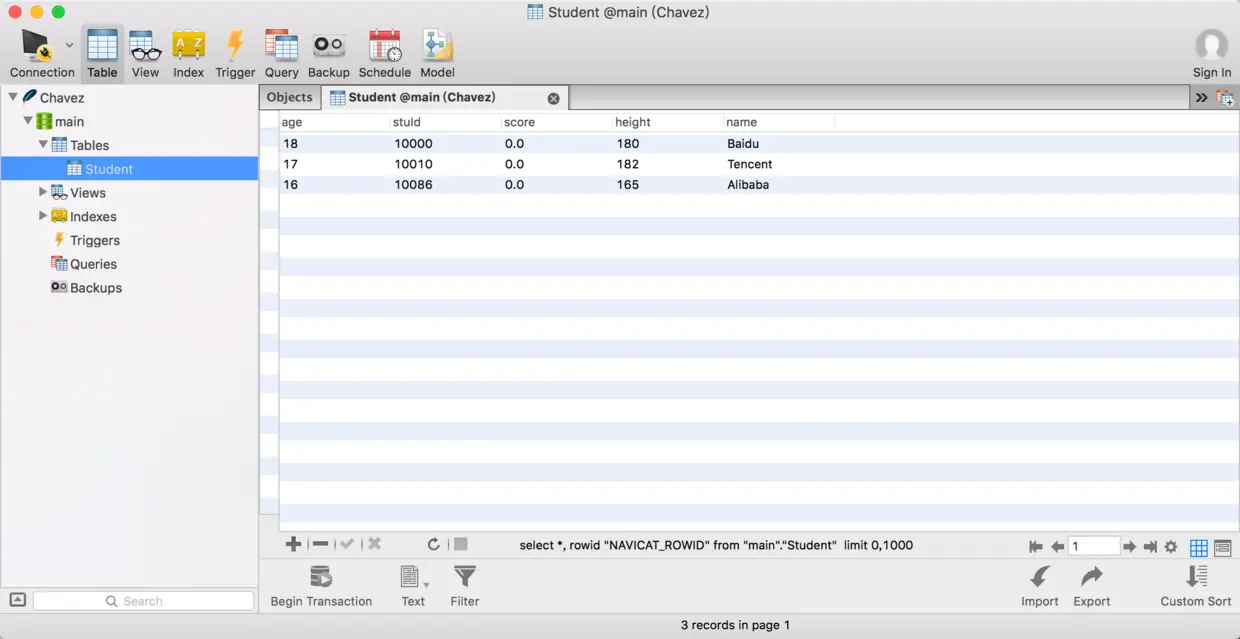Click Begin Transaction
This screenshot has height=639, width=1240.
[x=321, y=586]
